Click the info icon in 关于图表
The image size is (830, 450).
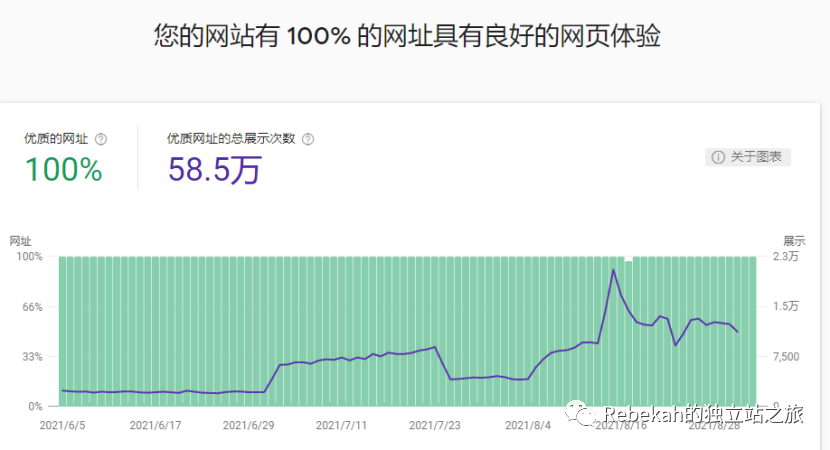coord(717,157)
